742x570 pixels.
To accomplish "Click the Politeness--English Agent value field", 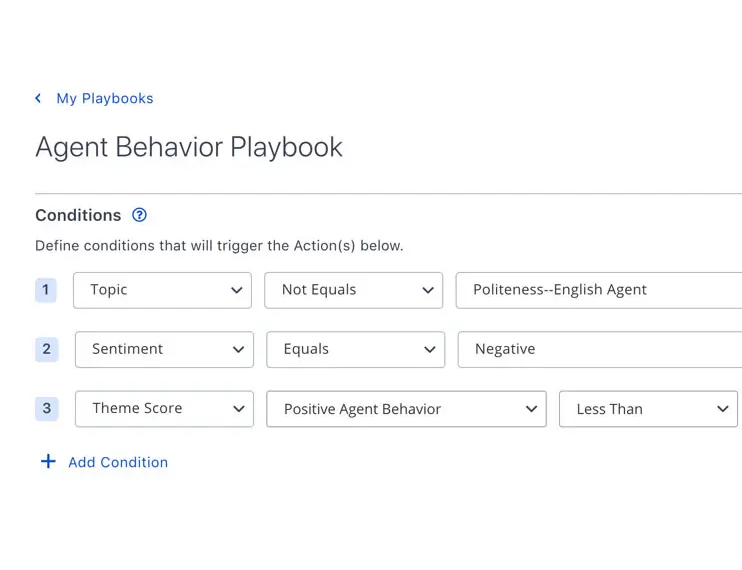I will click(598, 290).
